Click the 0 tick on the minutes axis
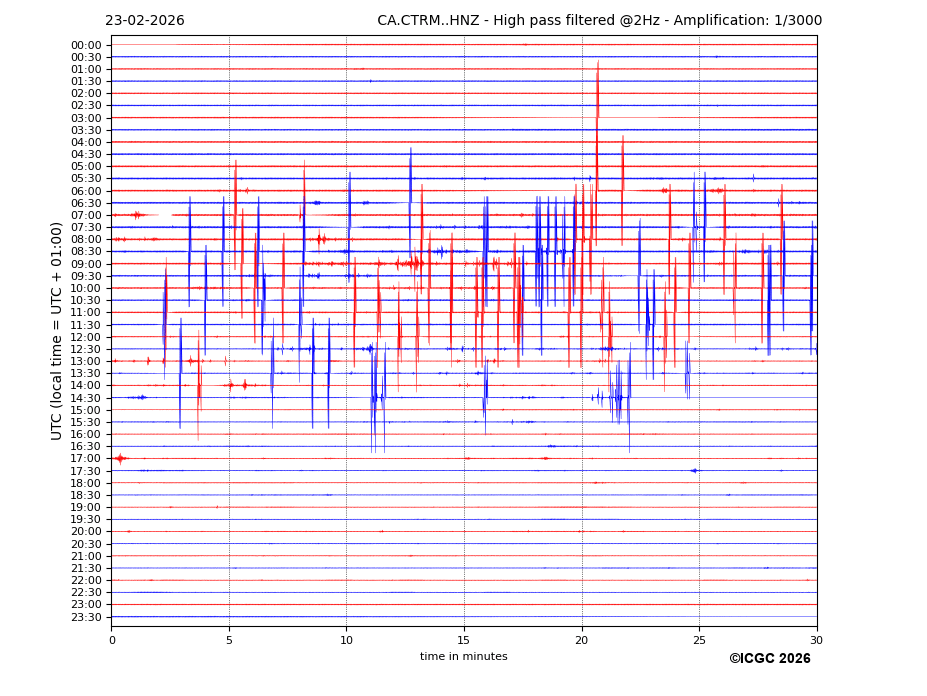This screenshot has width=927, height=696. (x=112, y=640)
